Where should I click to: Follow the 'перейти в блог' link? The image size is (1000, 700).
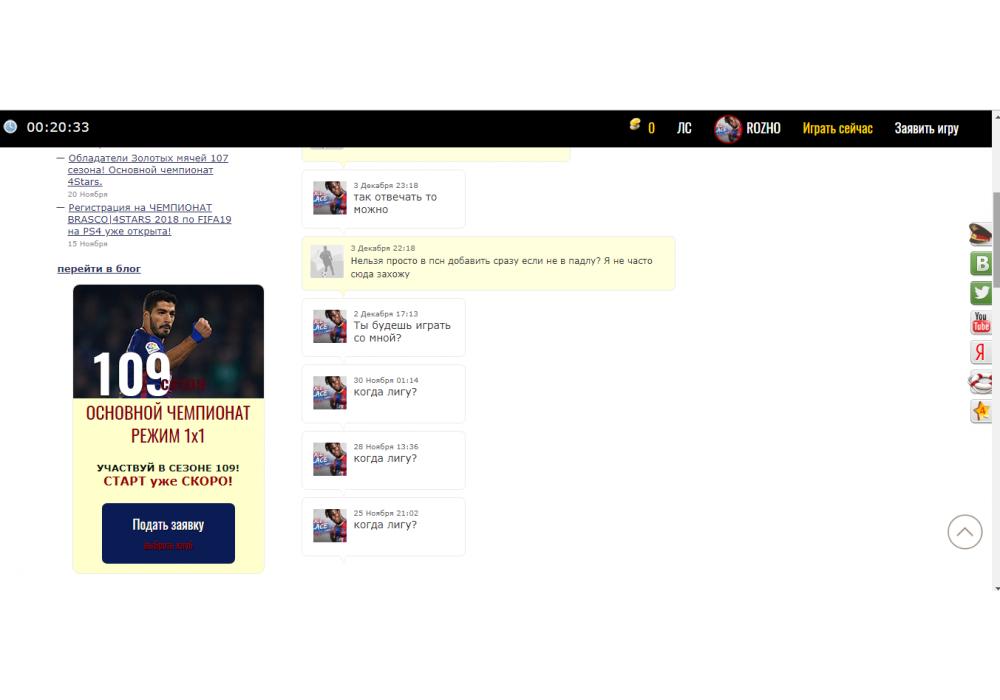[x=99, y=269]
